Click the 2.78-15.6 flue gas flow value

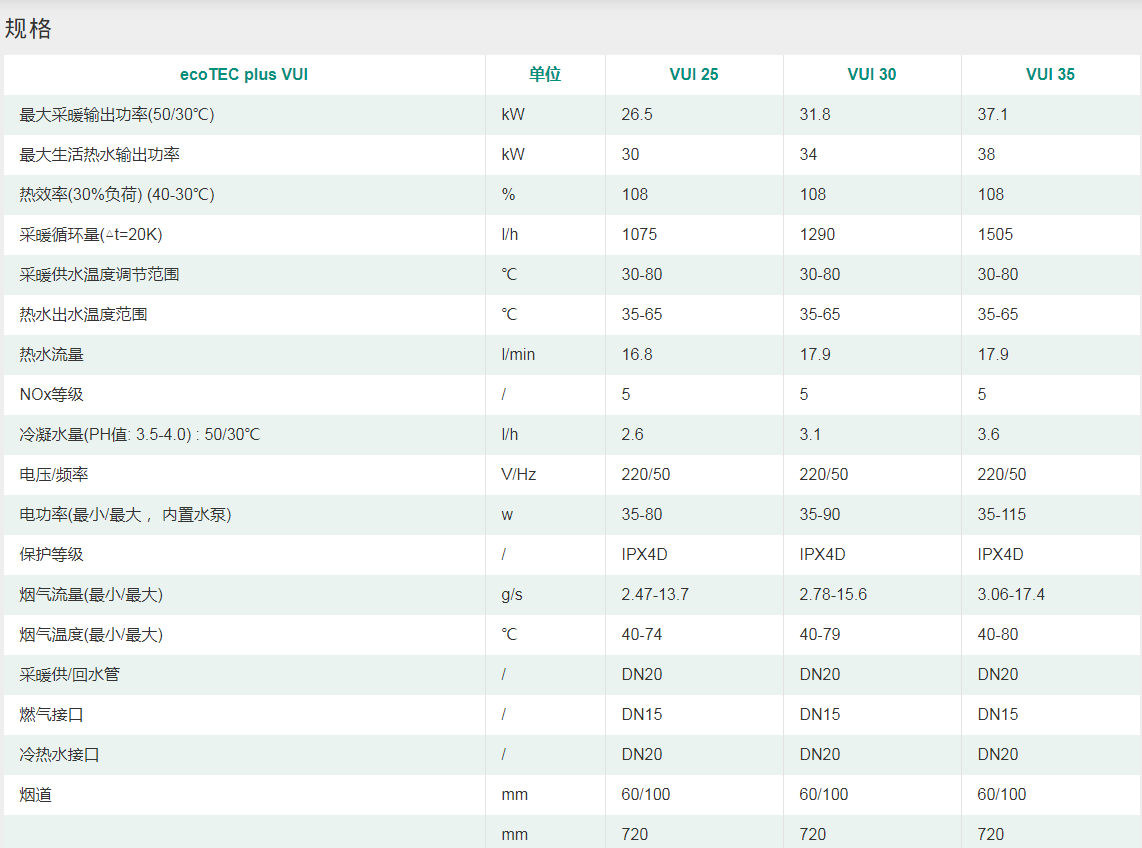[x=833, y=594]
